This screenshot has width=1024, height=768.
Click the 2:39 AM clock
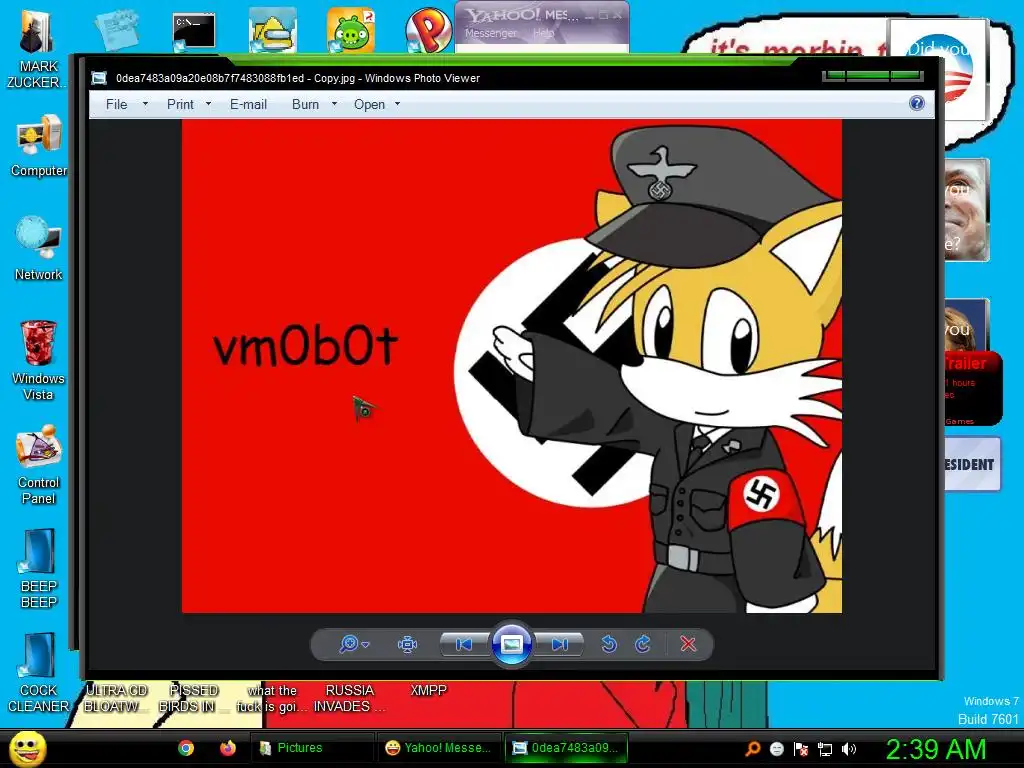(x=936, y=749)
